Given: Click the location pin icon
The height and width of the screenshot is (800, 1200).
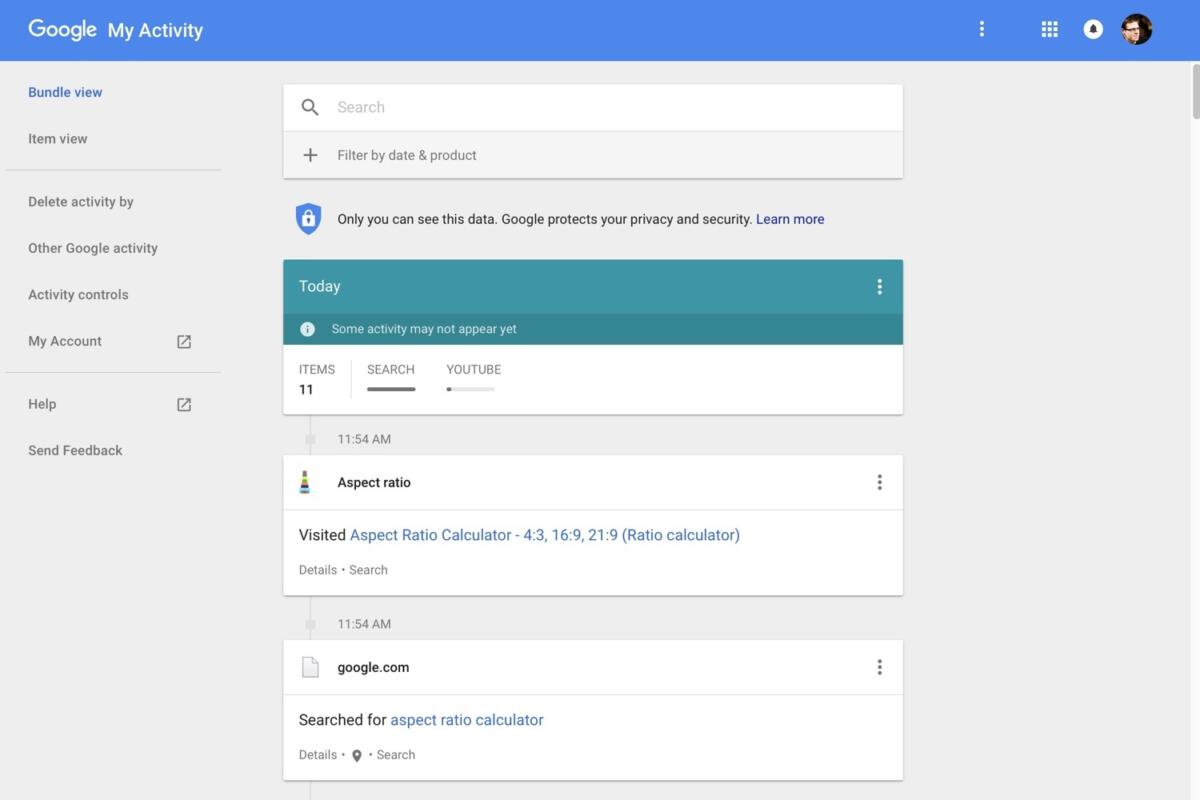Looking at the screenshot, I should click(357, 756).
